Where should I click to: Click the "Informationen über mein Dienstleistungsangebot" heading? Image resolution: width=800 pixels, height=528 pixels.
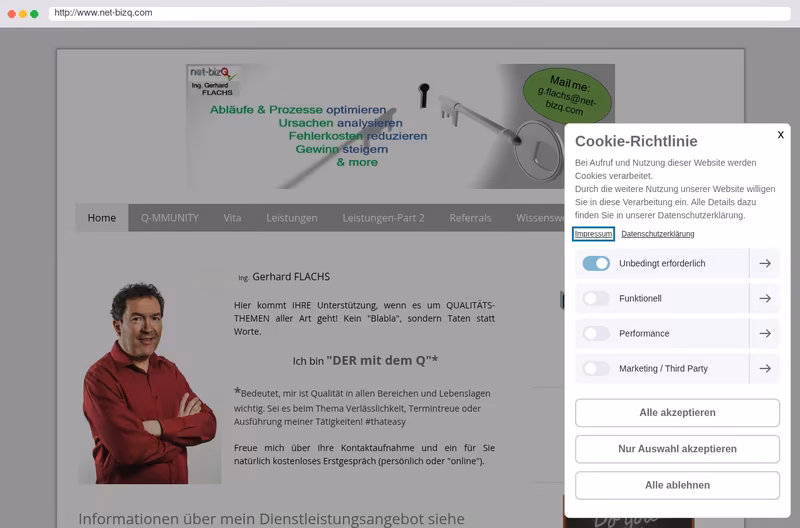271,519
